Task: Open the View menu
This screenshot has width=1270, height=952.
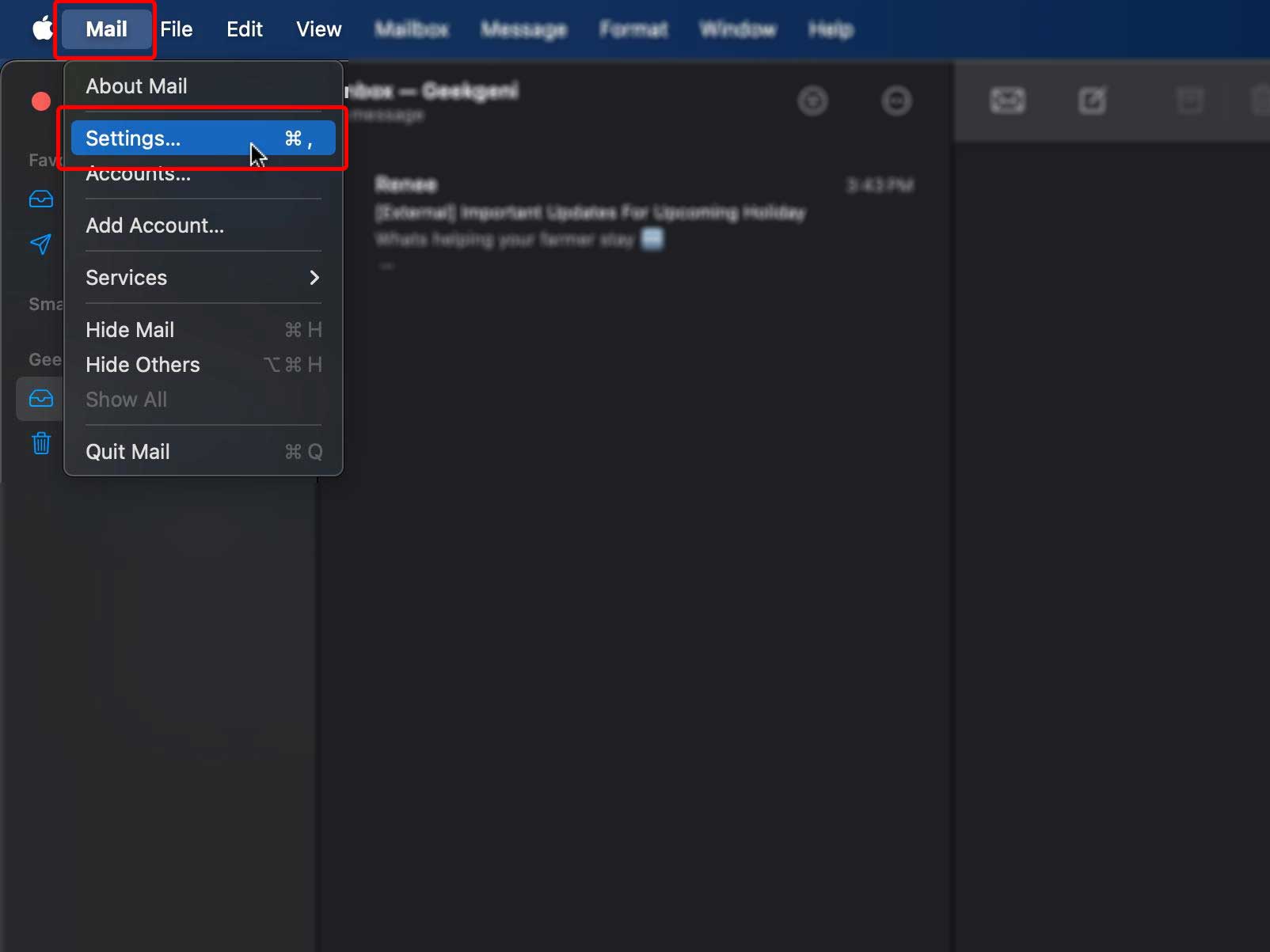Action: (319, 29)
